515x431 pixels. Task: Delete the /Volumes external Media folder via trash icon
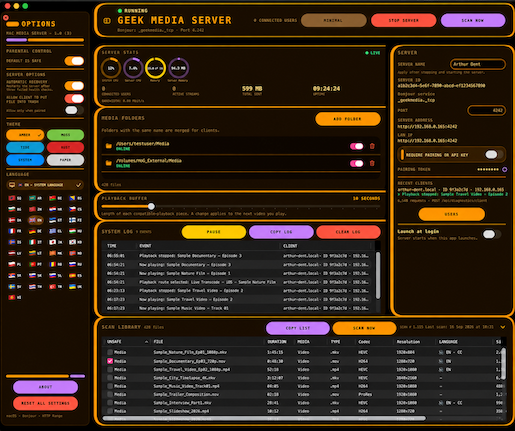(372, 163)
